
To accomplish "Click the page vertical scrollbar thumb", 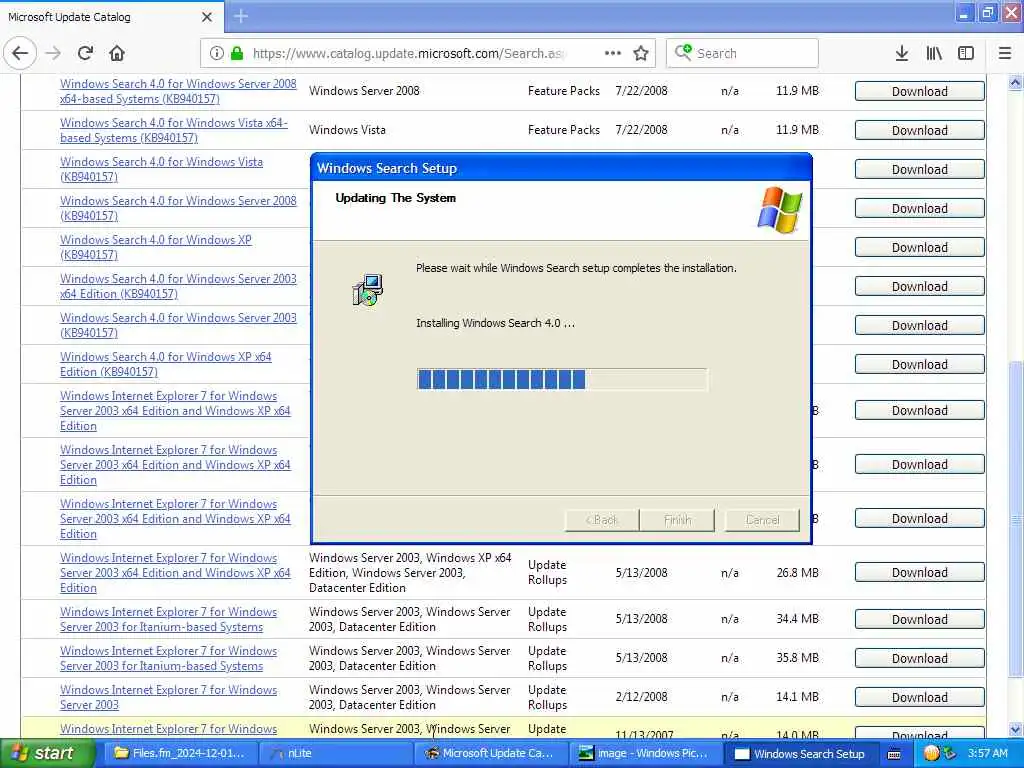I will 1016,519.
